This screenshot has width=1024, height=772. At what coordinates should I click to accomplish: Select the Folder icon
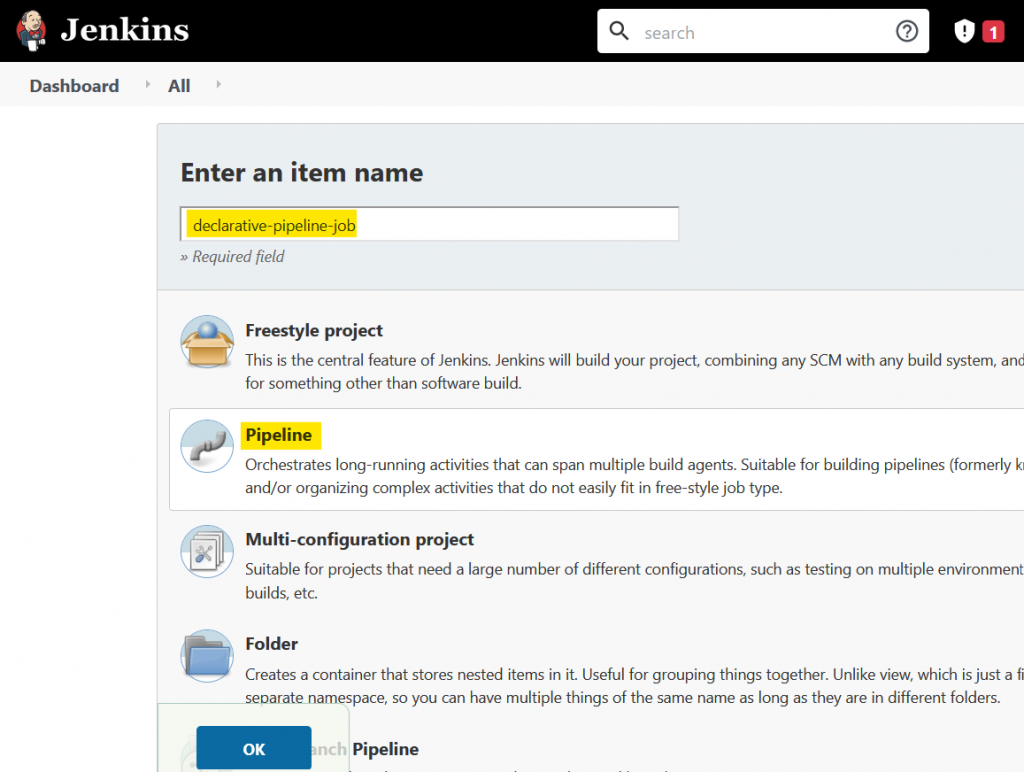click(207, 656)
